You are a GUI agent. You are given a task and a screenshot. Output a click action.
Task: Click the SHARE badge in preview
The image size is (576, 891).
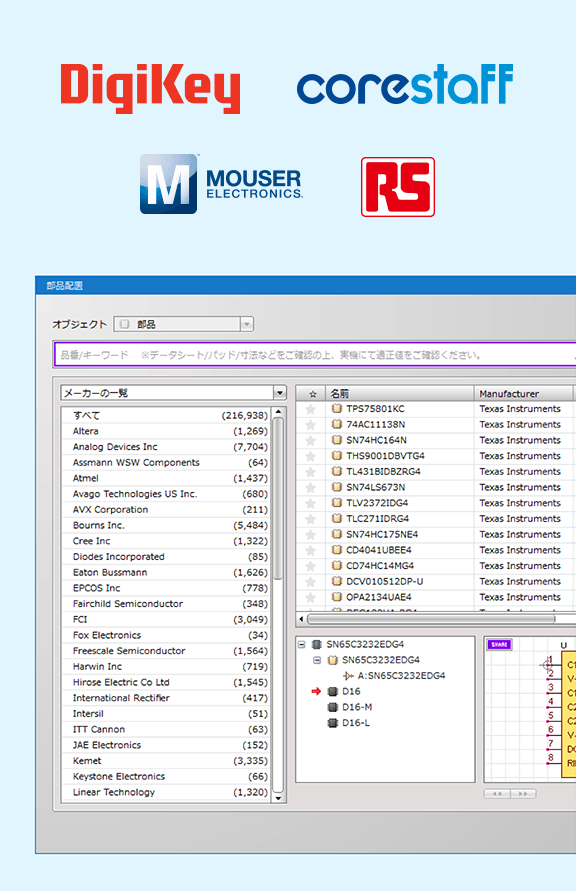click(499, 644)
